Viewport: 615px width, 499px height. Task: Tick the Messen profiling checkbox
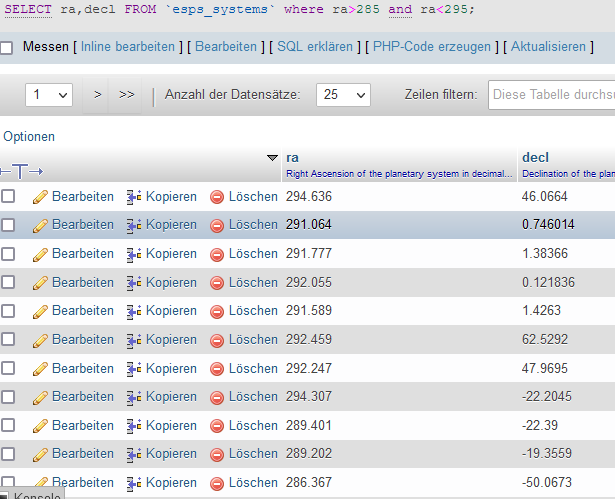tap(6, 48)
